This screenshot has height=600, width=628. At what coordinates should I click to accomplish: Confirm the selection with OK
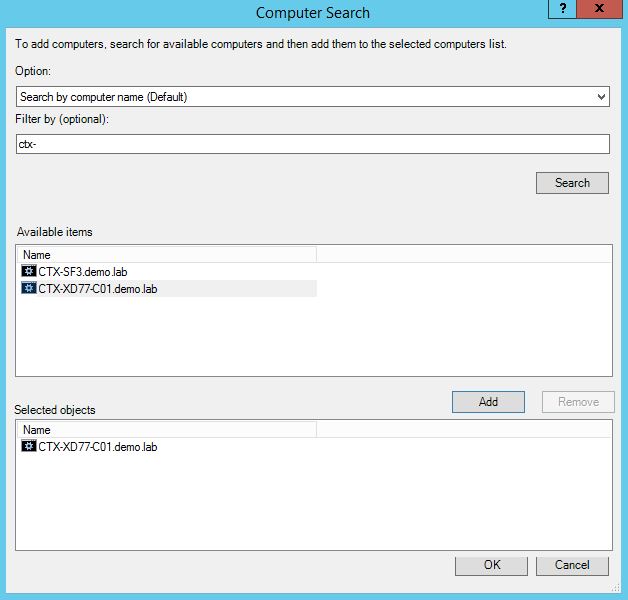coord(491,565)
